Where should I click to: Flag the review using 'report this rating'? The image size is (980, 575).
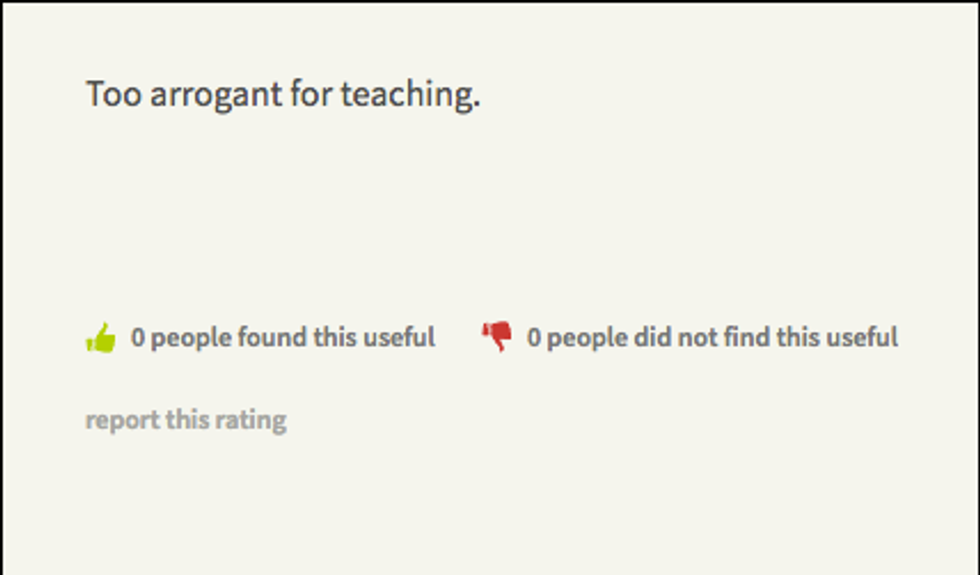[186, 419]
